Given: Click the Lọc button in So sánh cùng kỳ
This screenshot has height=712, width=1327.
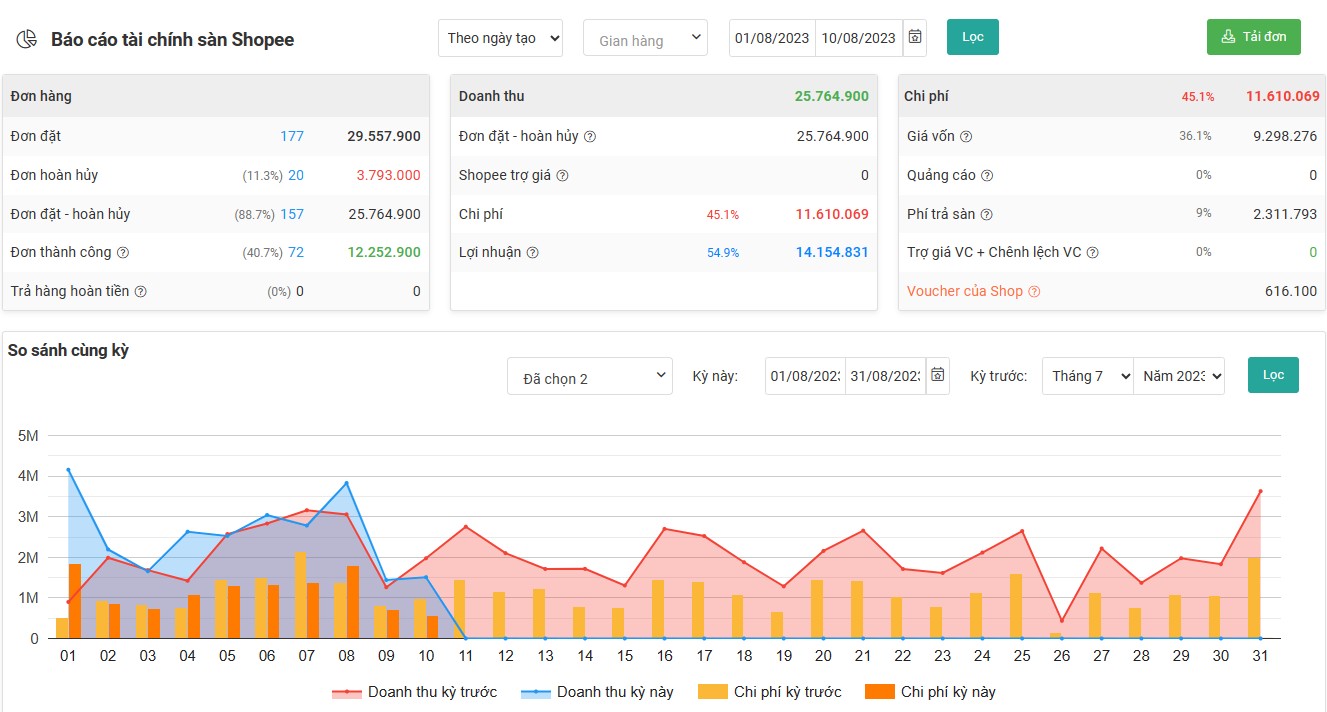Looking at the screenshot, I should (1273, 375).
